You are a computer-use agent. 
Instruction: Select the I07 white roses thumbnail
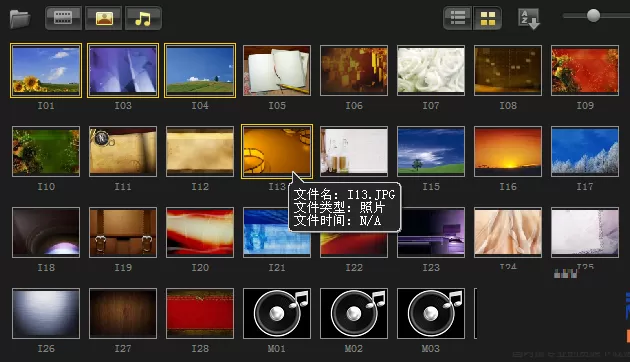[x=431, y=70]
